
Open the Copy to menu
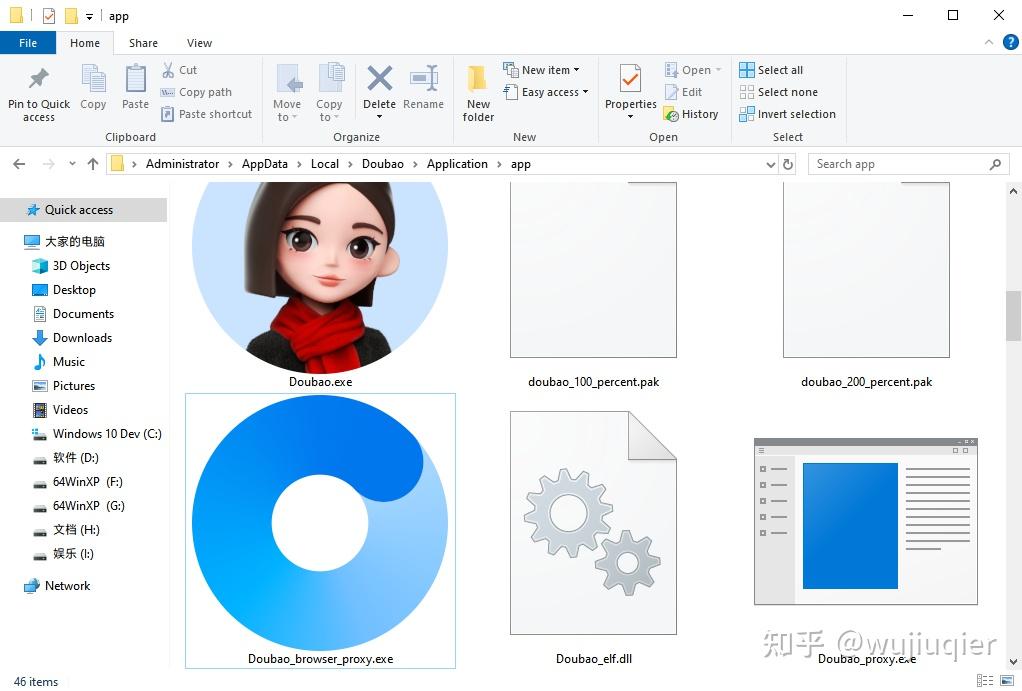tap(329, 93)
